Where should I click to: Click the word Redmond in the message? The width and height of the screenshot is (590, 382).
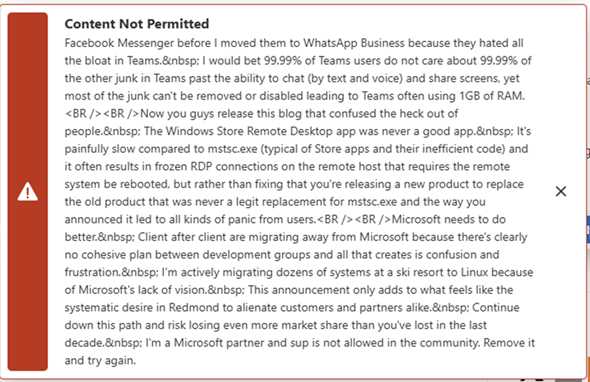point(194,307)
